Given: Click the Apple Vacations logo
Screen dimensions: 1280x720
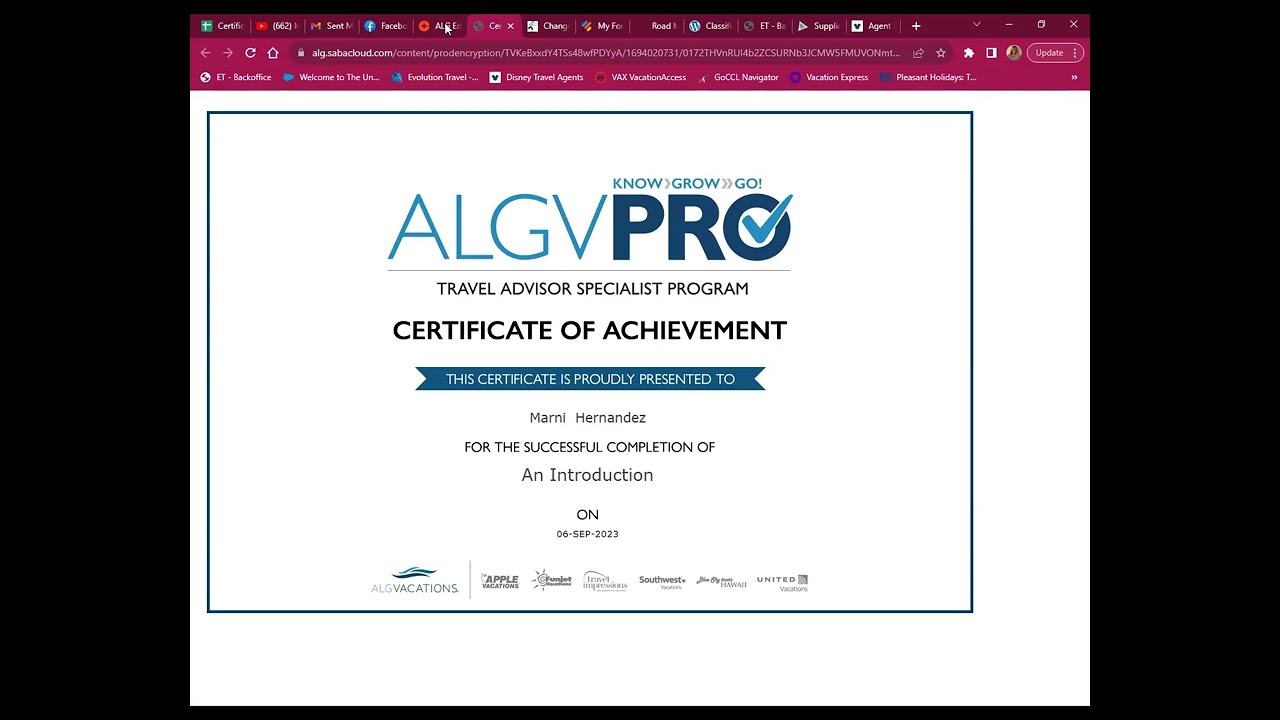Looking at the screenshot, I should coord(500,580).
